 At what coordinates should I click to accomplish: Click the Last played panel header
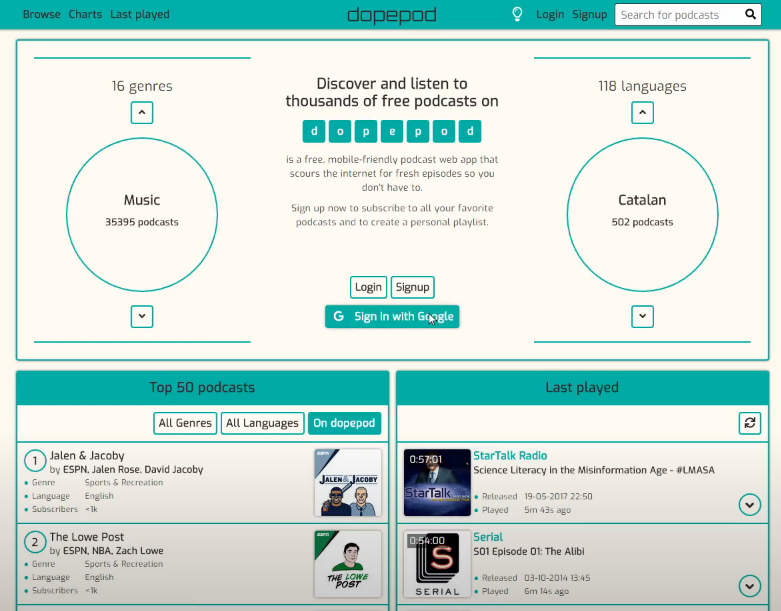[582, 387]
